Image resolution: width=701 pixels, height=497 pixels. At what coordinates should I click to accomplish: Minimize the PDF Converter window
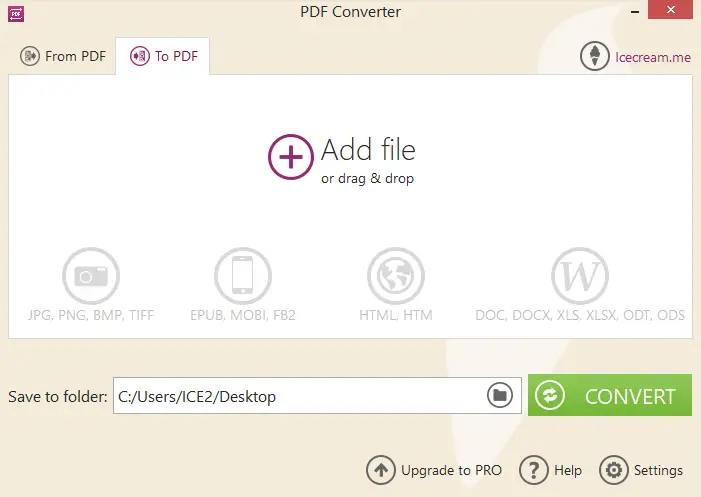pos(635,12)
